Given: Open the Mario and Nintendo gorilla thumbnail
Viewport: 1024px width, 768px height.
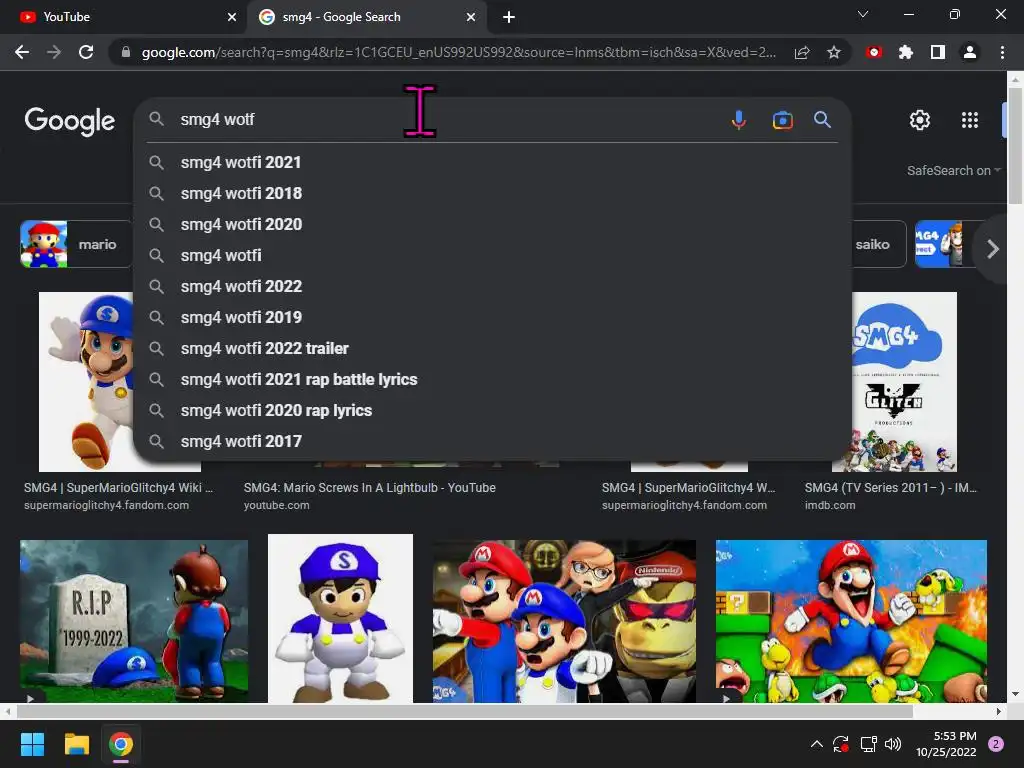Looking at the screenshot, I should click(564, 621).
